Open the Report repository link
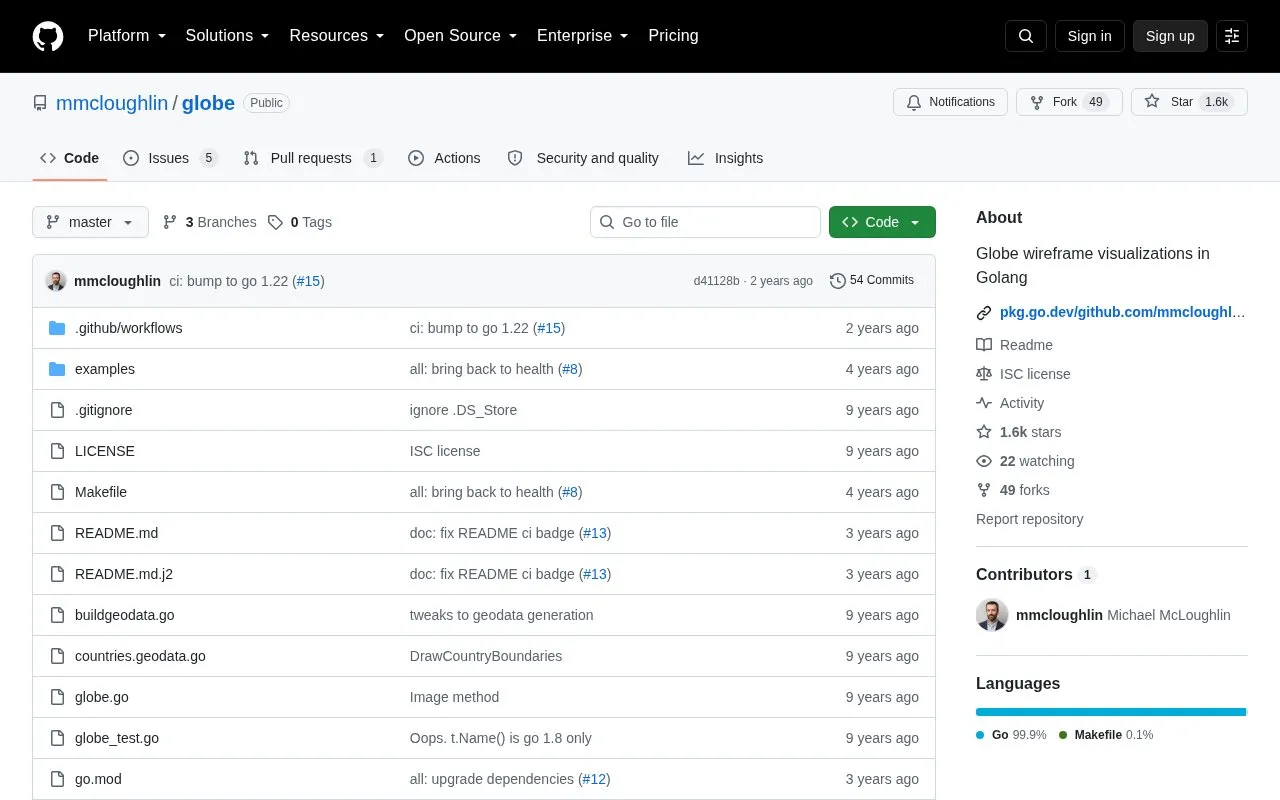The height and width of the screenshot is (800, 1280). tap(1029, 519)
